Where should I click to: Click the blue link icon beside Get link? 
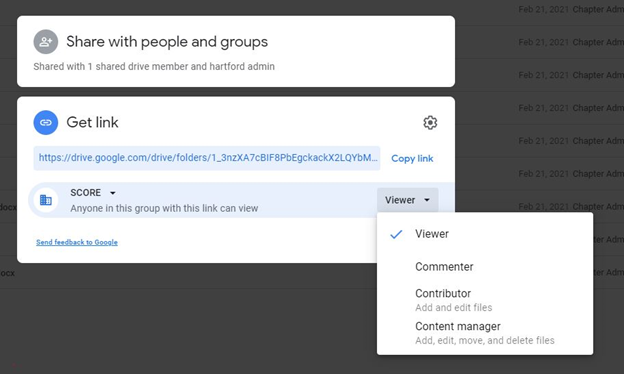pyautogui.click(x=45, y=122)
